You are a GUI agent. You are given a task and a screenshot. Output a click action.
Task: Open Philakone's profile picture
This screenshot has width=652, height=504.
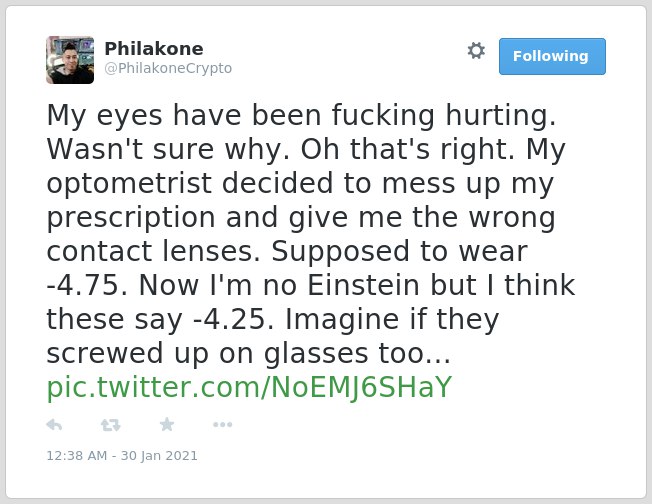click(70, 60)
